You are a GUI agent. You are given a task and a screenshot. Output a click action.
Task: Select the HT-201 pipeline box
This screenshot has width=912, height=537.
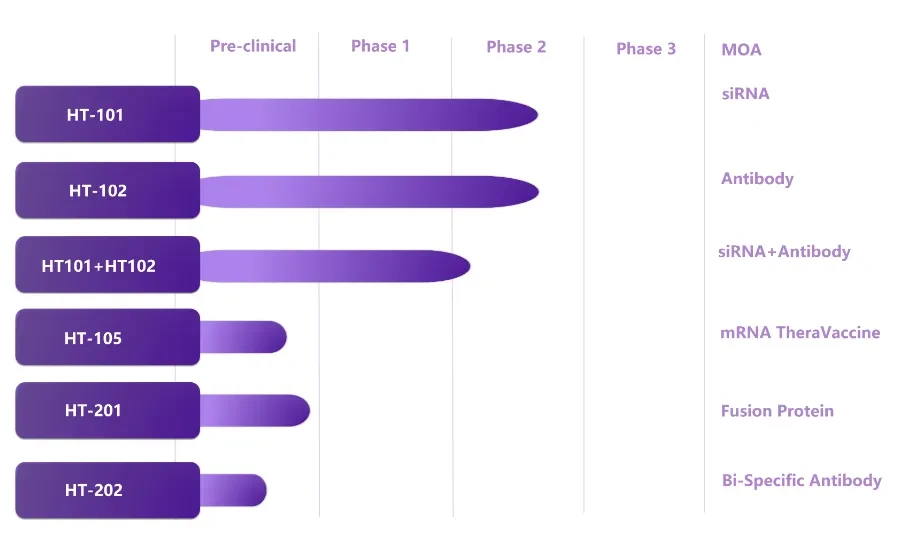pos(108,410)
